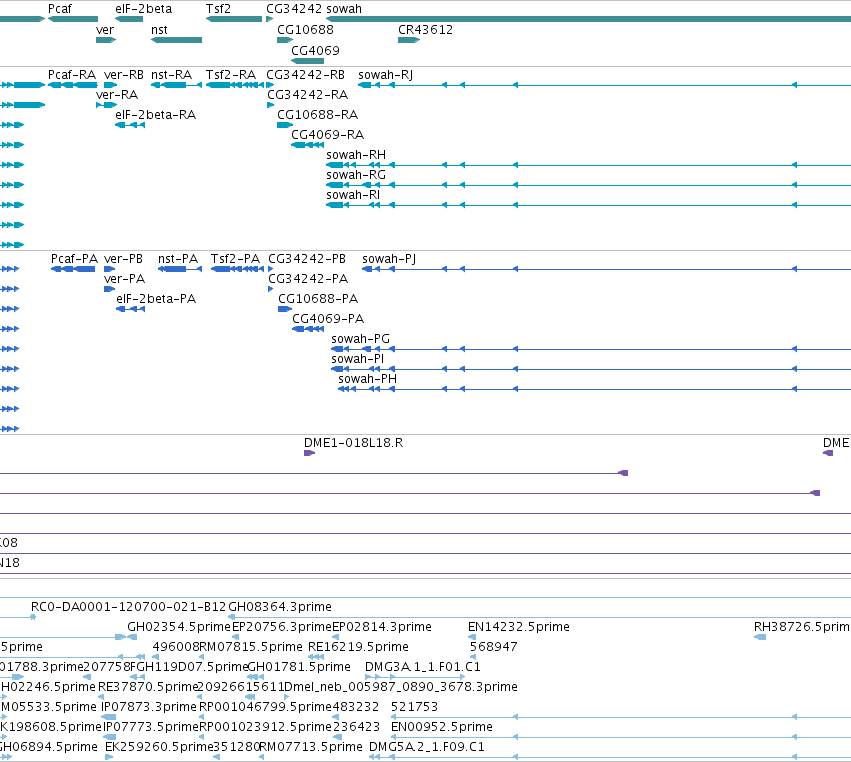Select the CG34242-RA transcript label
The width and height of the screenshot is (851, 762).
(307, 95)
